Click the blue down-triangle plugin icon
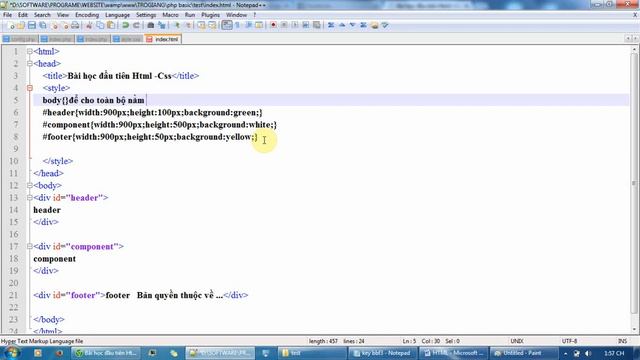The image size is (640, 360). [352, 25]
